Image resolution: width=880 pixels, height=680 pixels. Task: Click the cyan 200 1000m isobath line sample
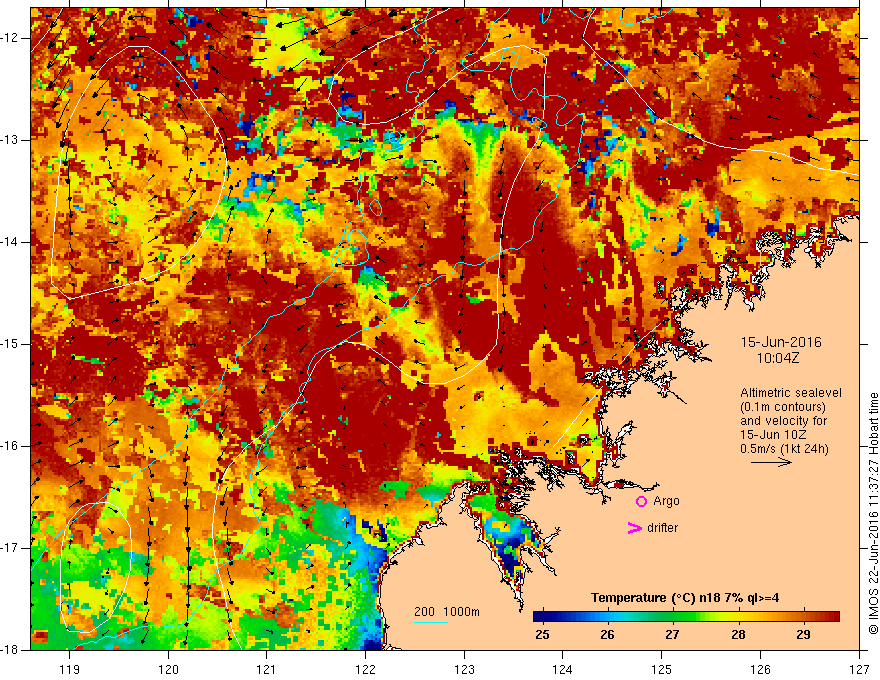point(431,622)
